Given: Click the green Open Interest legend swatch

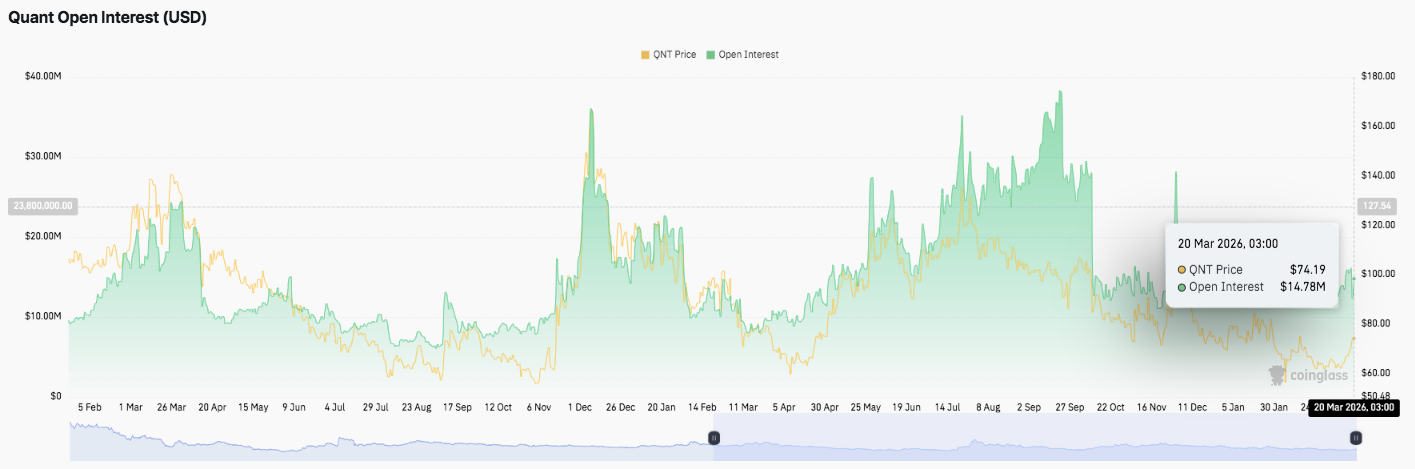Looking at the screenshot, I should tap(711, 54).
